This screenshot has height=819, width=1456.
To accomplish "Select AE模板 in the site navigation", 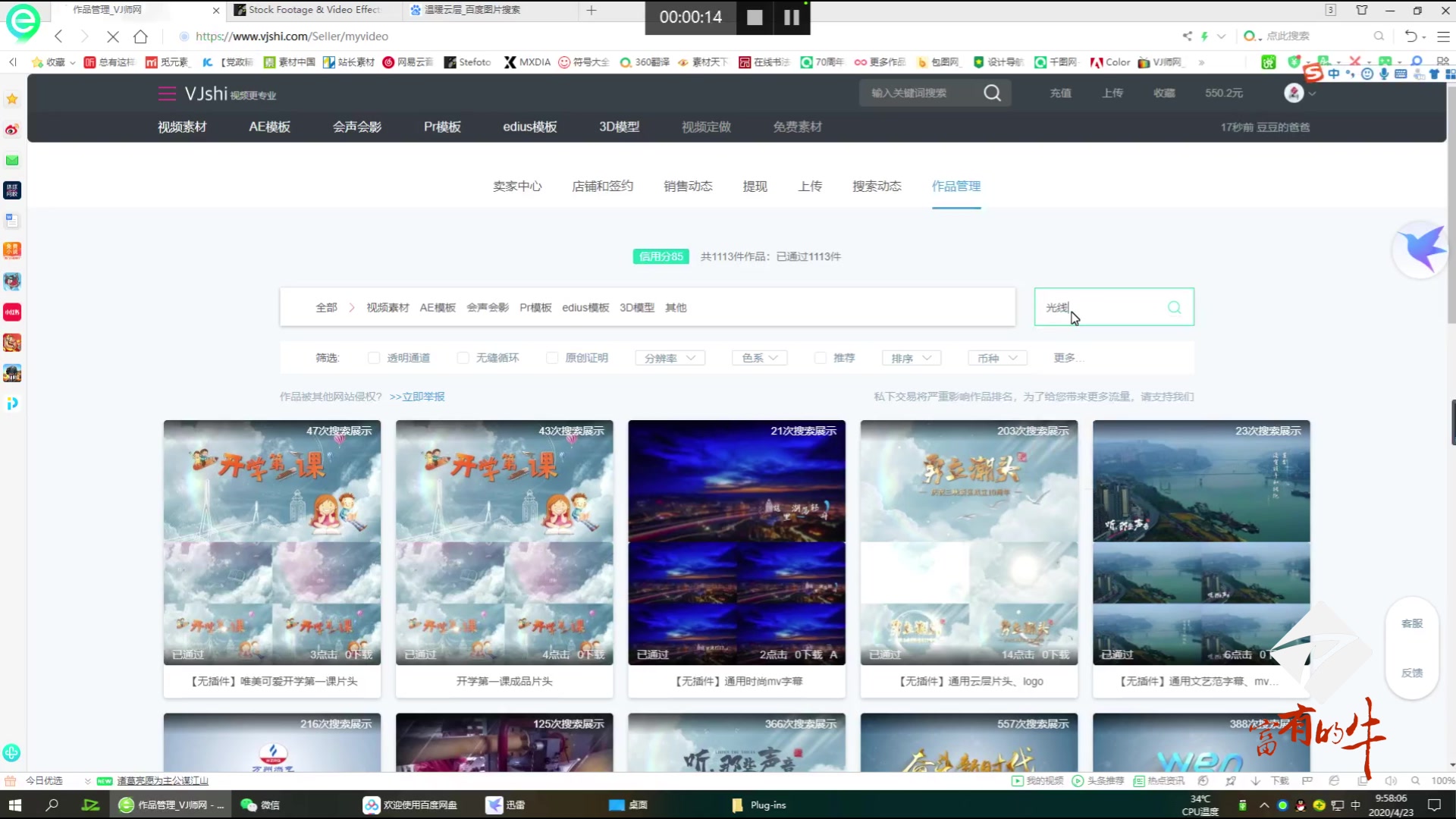I will tap(269, 127).
